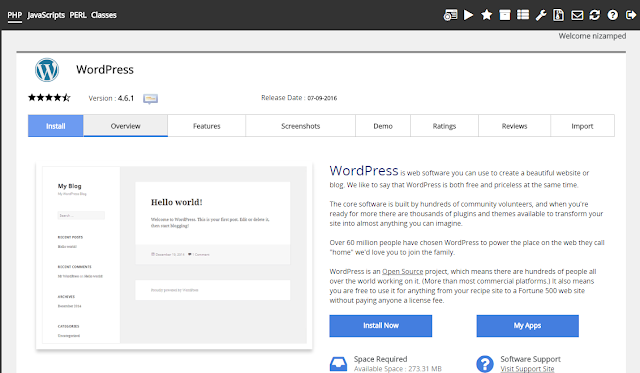Click the large WordPress heading in the description
The height and width of the screenshot is (373, 640).
364,171
